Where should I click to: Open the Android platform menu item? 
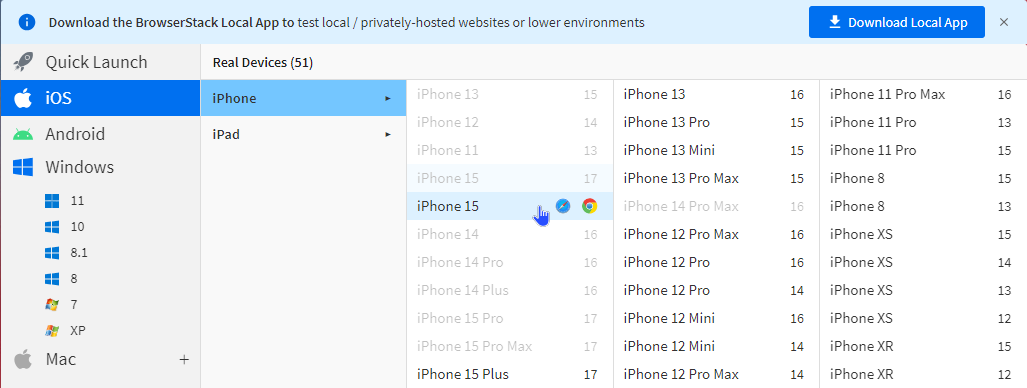click(100, 134)
